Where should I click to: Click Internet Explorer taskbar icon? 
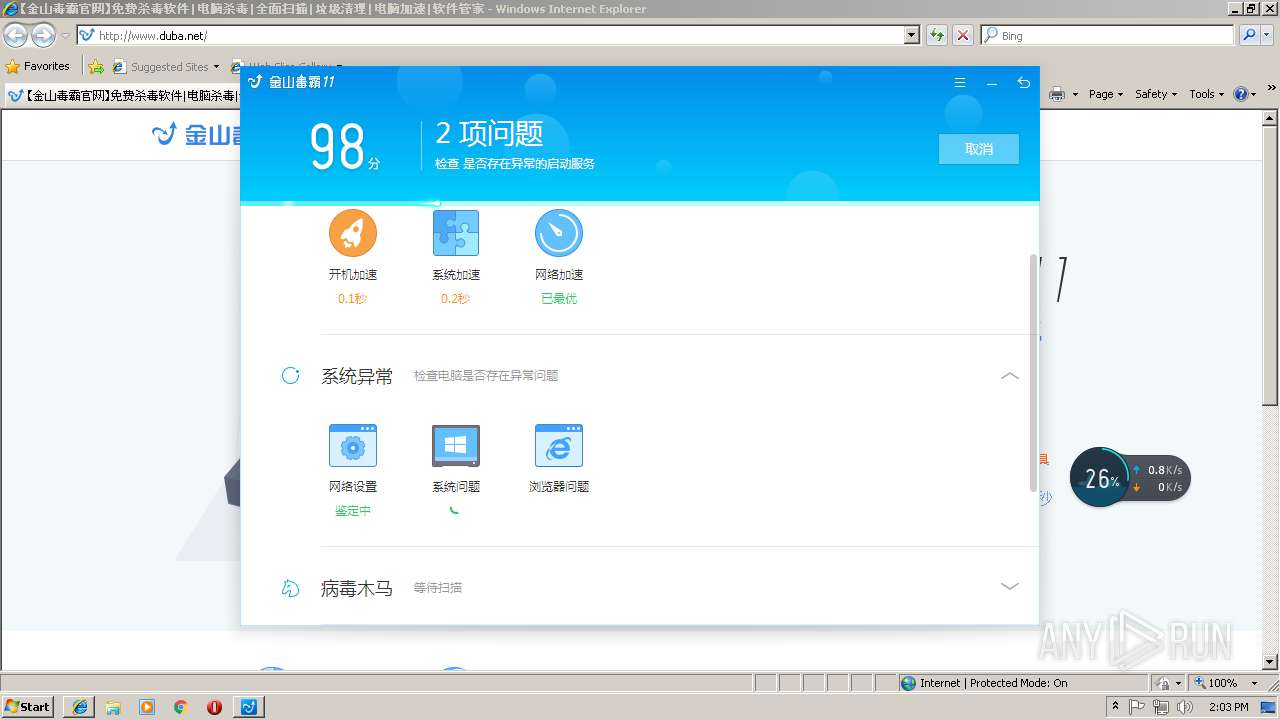click(80, 707)
